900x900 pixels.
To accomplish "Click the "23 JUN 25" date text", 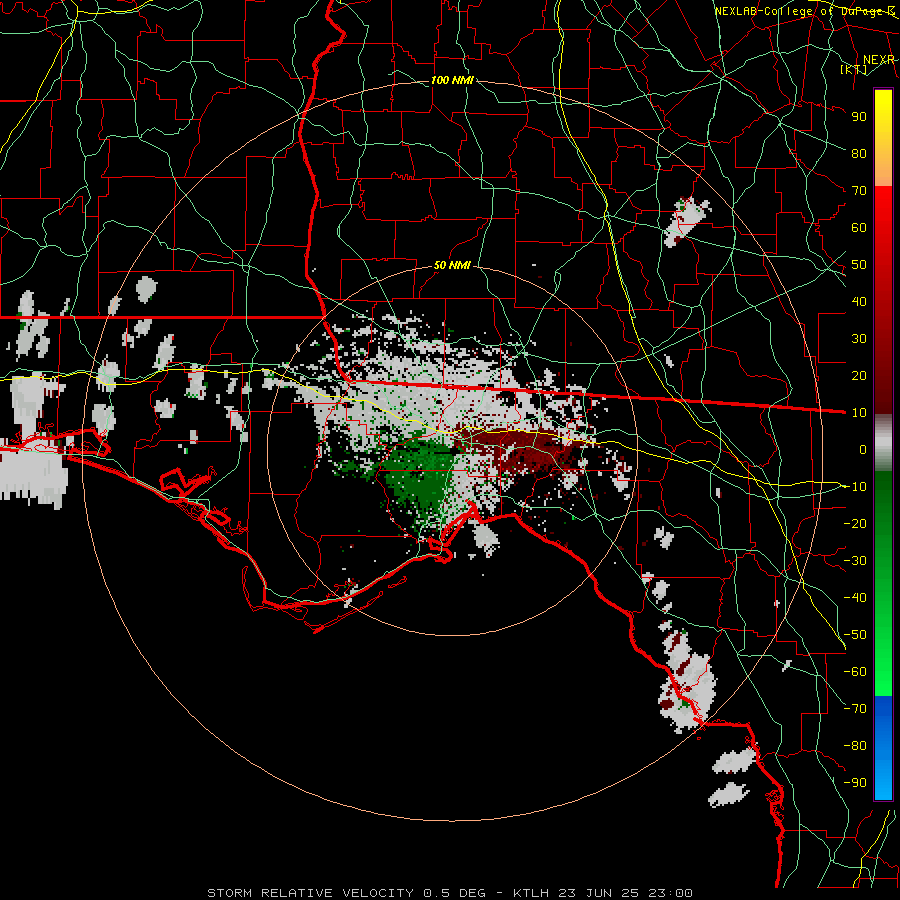I will click(599, 893).
